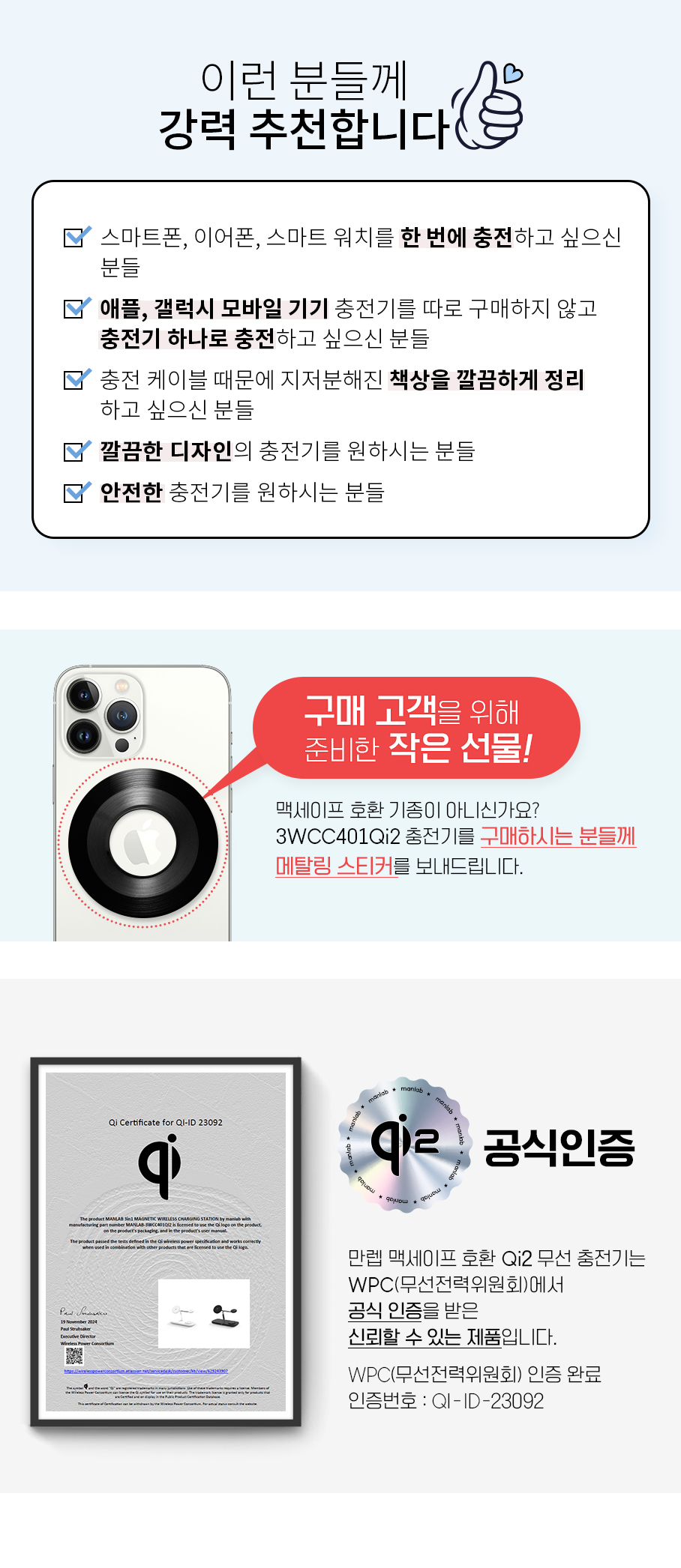Click the underlined 구매하시는 분들께 text
The height and width of the screenshot is (1568, 681).
(x=558, y=836)
